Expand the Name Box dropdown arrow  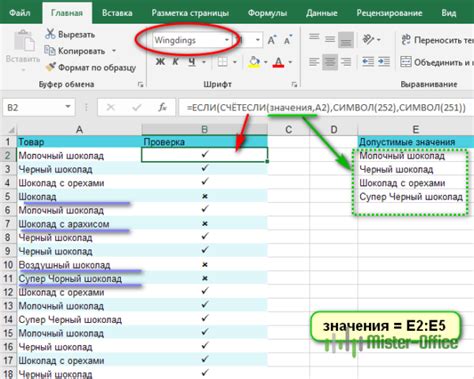coord(68,107)
